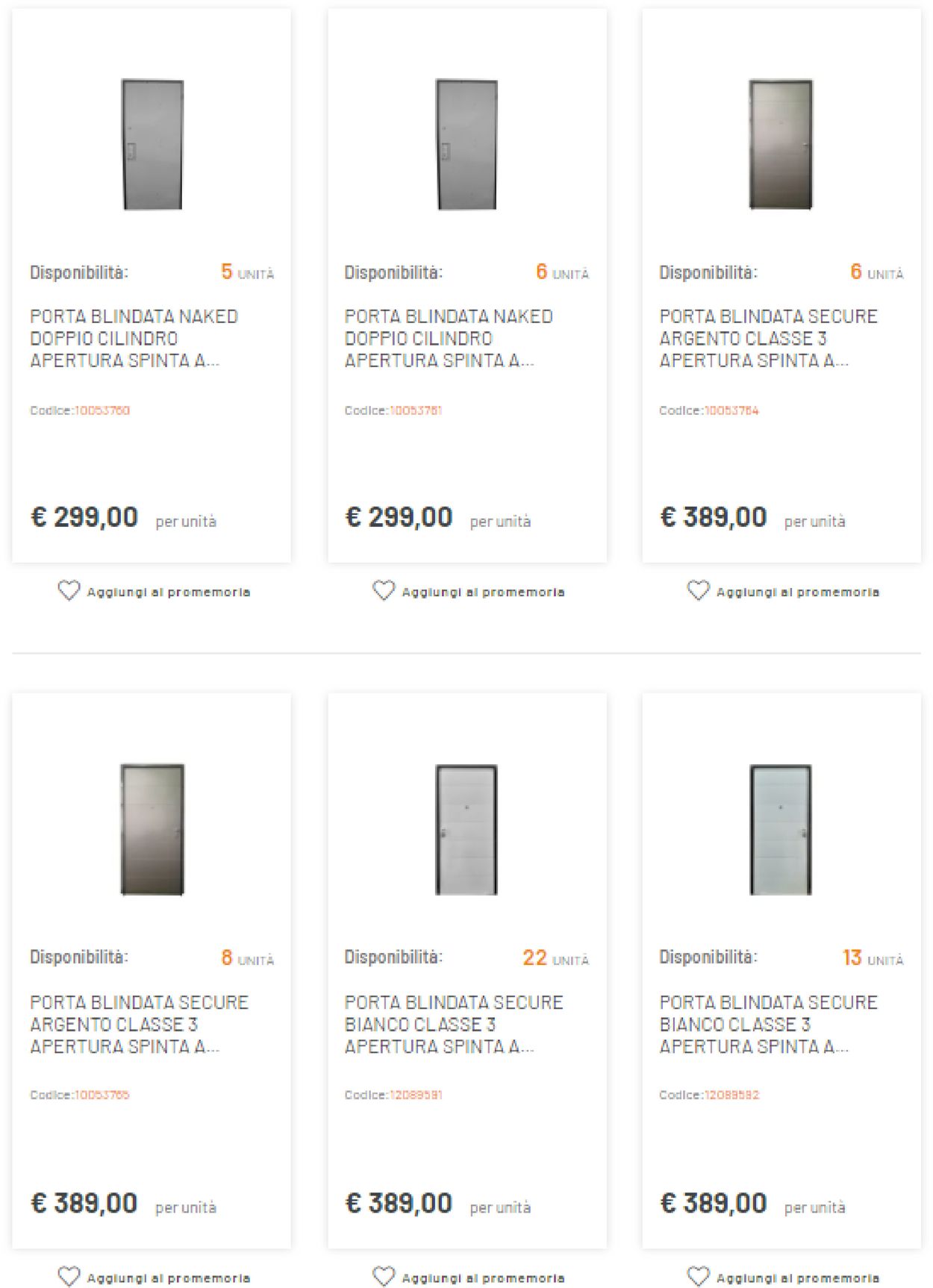Click heart icon under Secure Argento door with 6 units
The width and height of the screenshot is (933, 1288).
[x=699, y=591]
